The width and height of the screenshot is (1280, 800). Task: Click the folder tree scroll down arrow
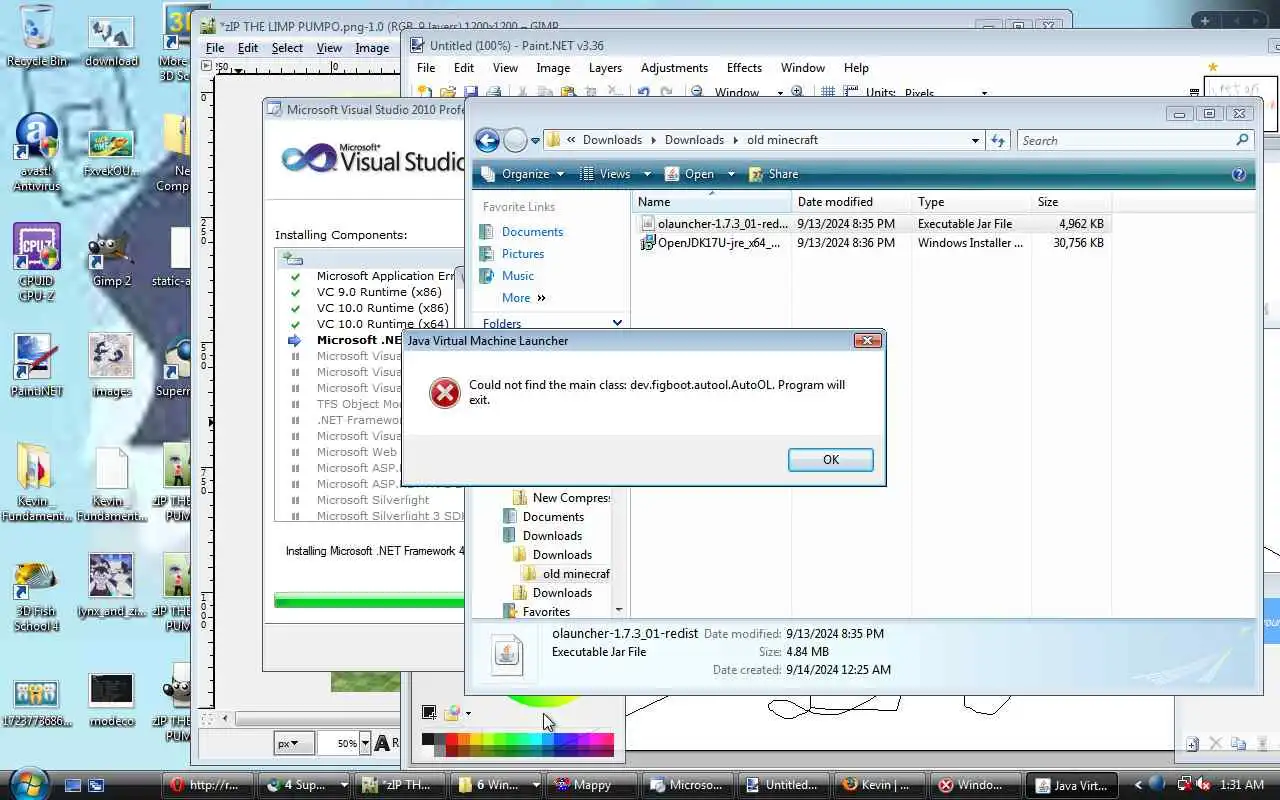tap(619, 609)
